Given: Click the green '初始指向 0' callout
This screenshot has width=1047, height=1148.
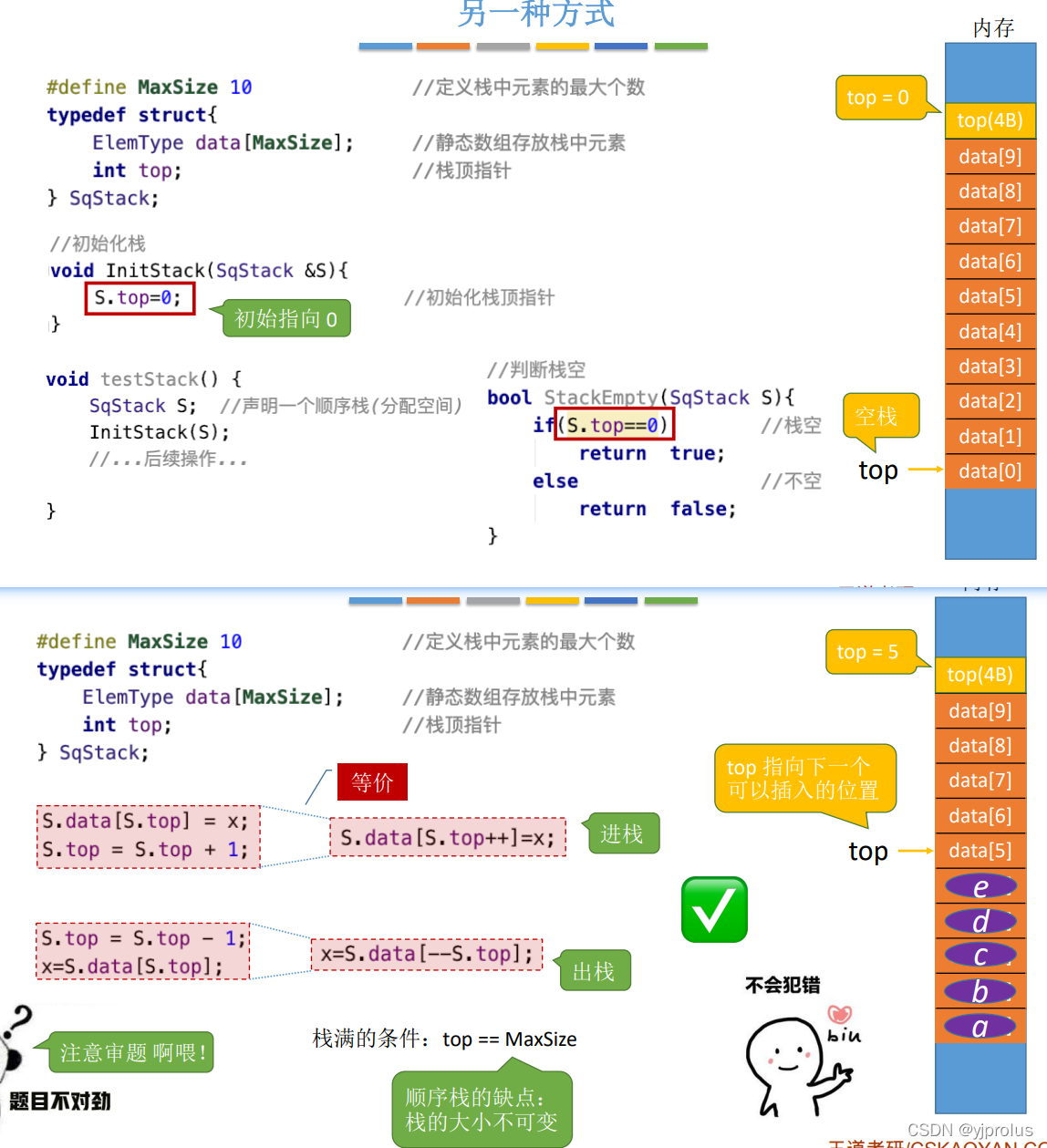Looking at the screenshot, I should coord(285,318).
